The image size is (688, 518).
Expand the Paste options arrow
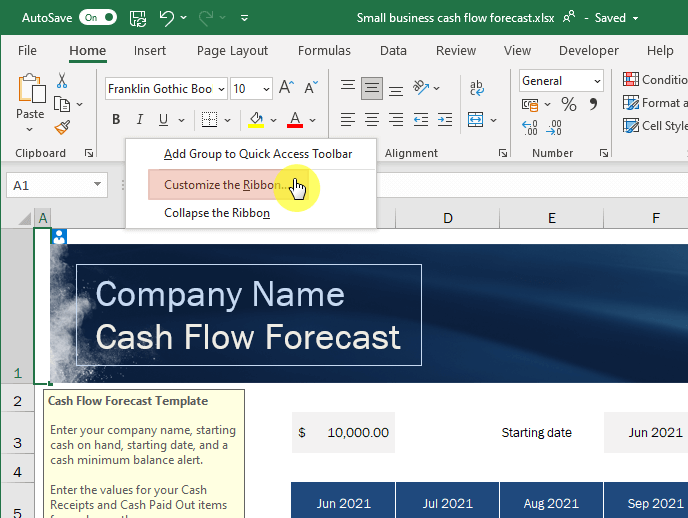point(29,129)
